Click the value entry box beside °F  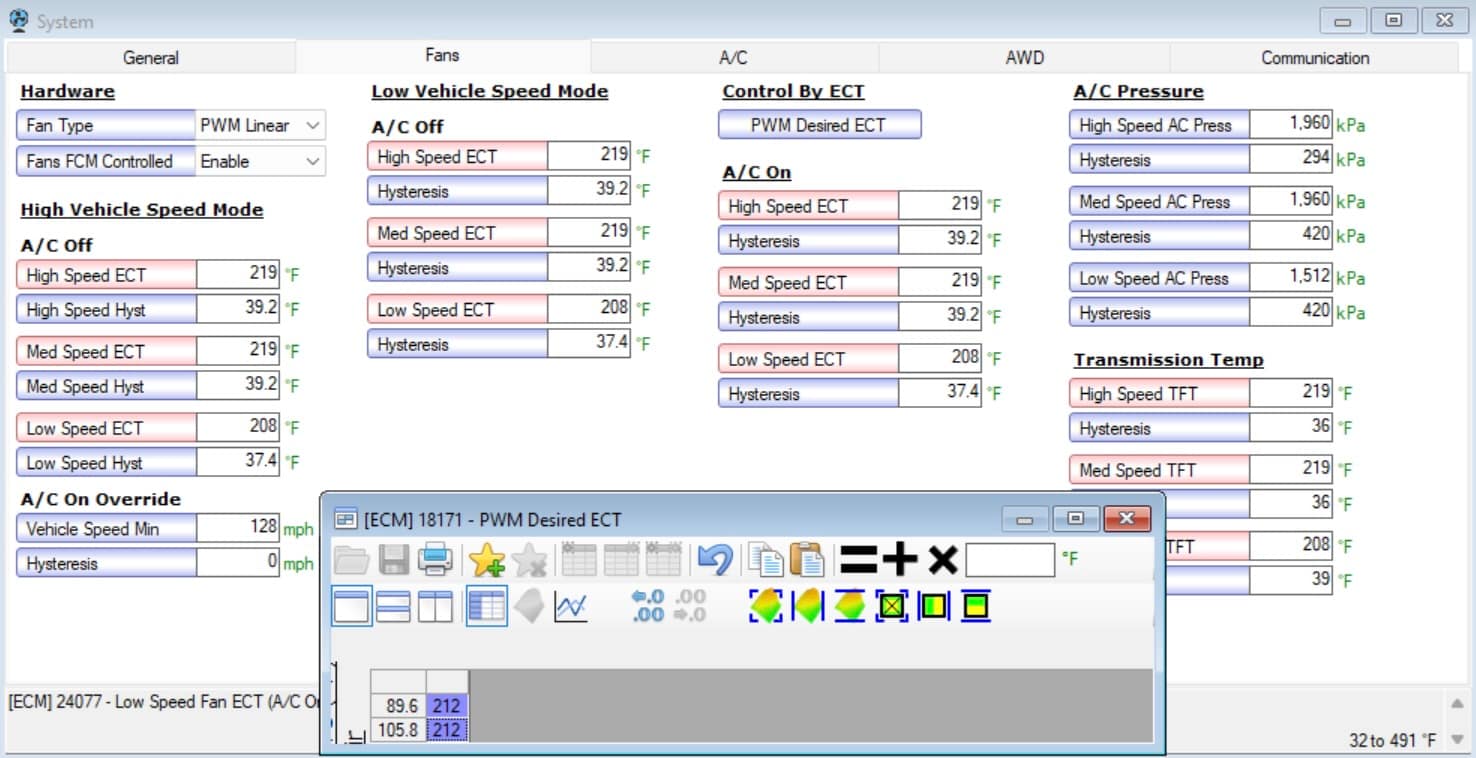coord(1009,560)
